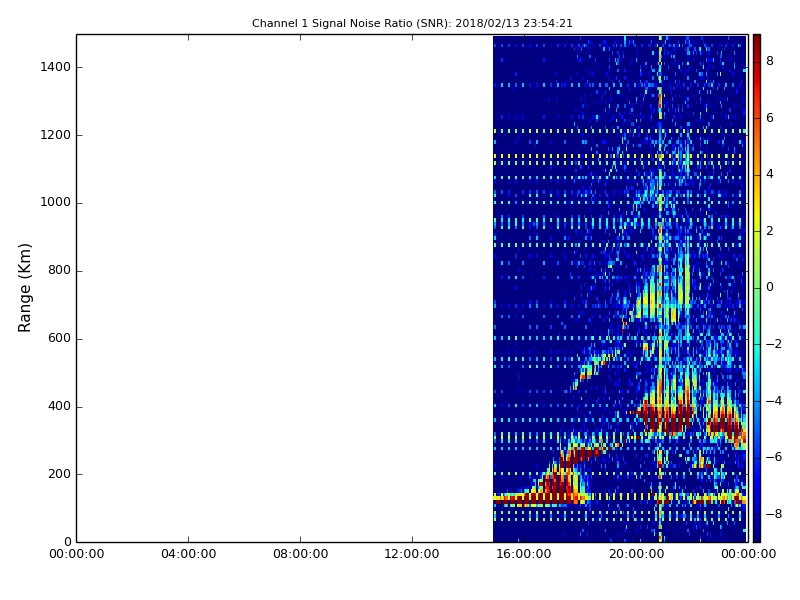Click the colorbar '6' tick label

tap(770, 118)
